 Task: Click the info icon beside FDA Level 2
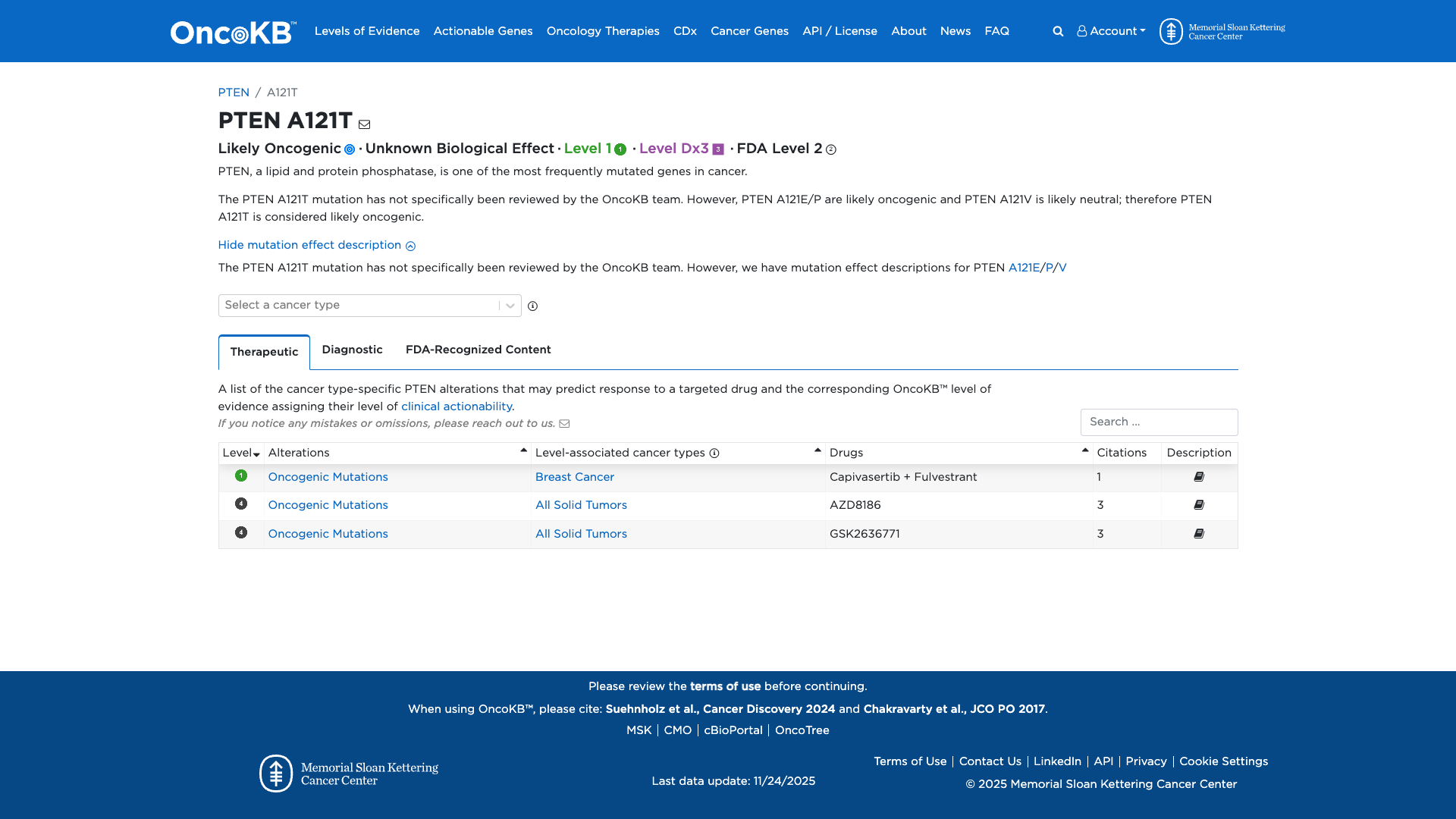(x=832, y=150)
